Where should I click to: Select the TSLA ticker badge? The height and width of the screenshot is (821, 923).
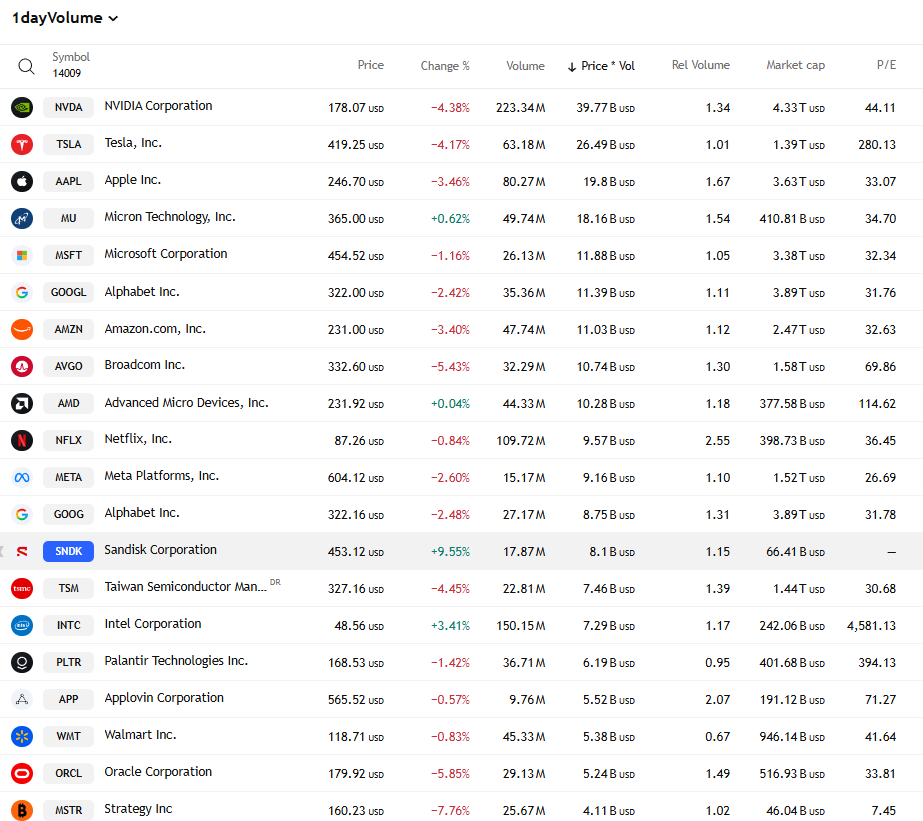pos(68,144)
